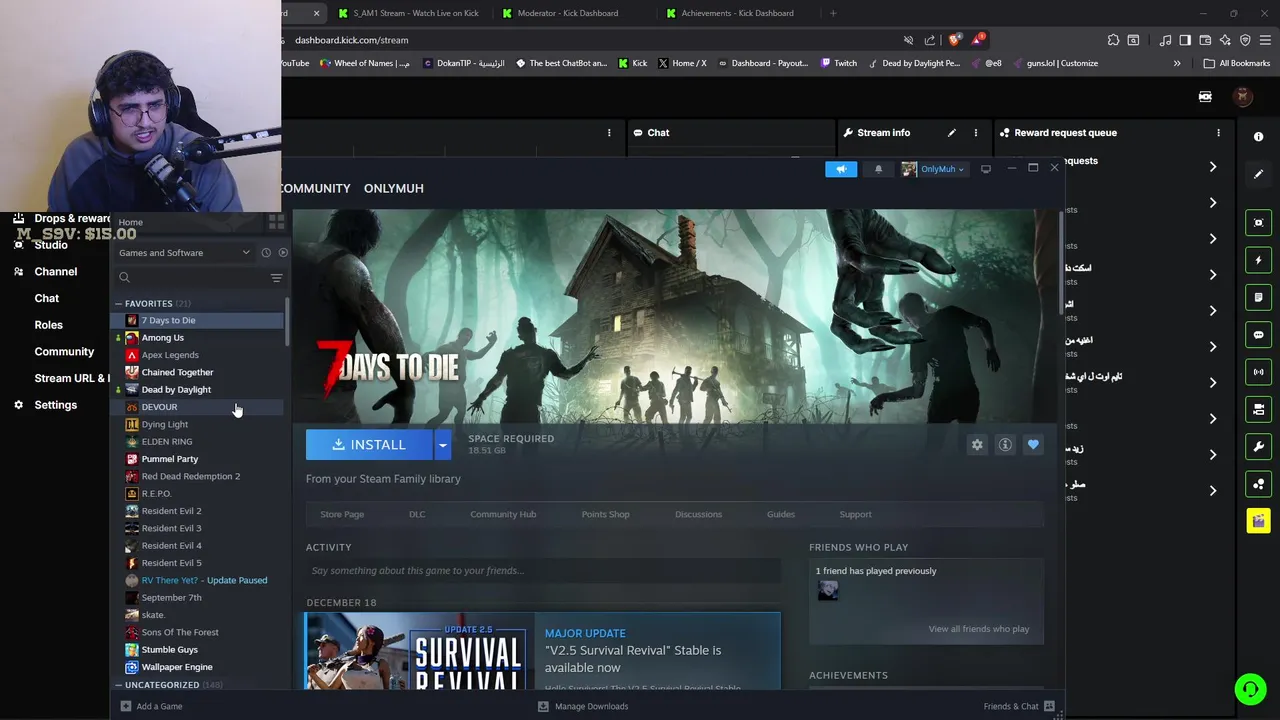Open new browser tab plus button
The image size is (1280, 720).
[x=833, y=13]
